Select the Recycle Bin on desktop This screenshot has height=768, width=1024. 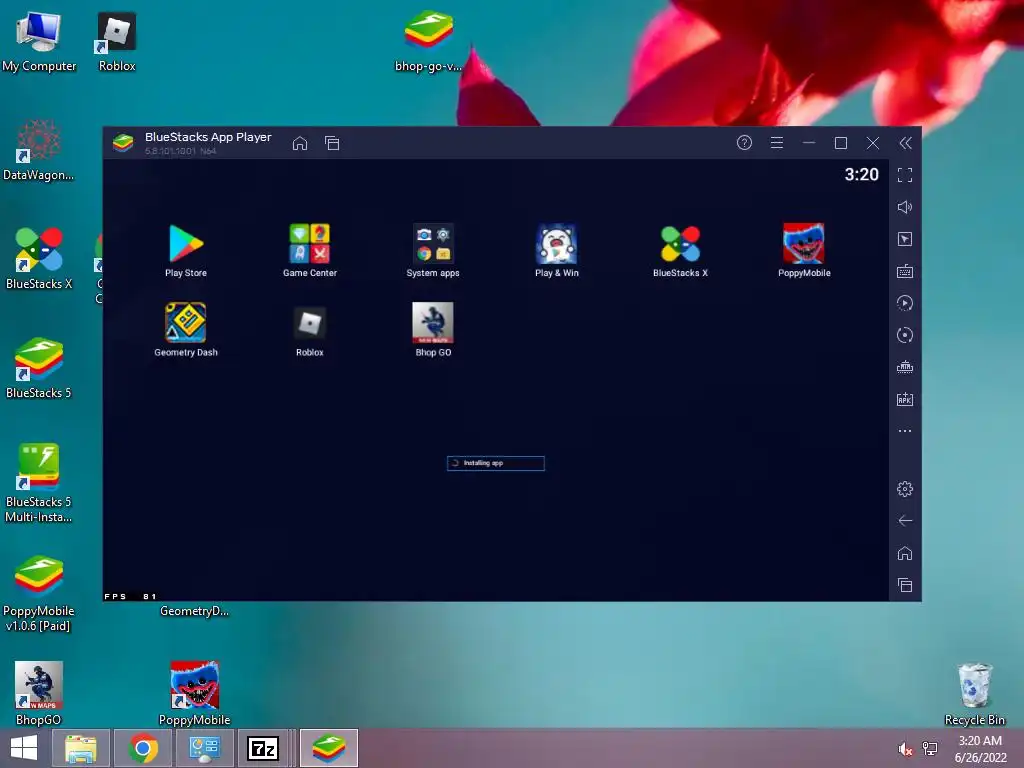pyautogui.click(x=974, y=694)
